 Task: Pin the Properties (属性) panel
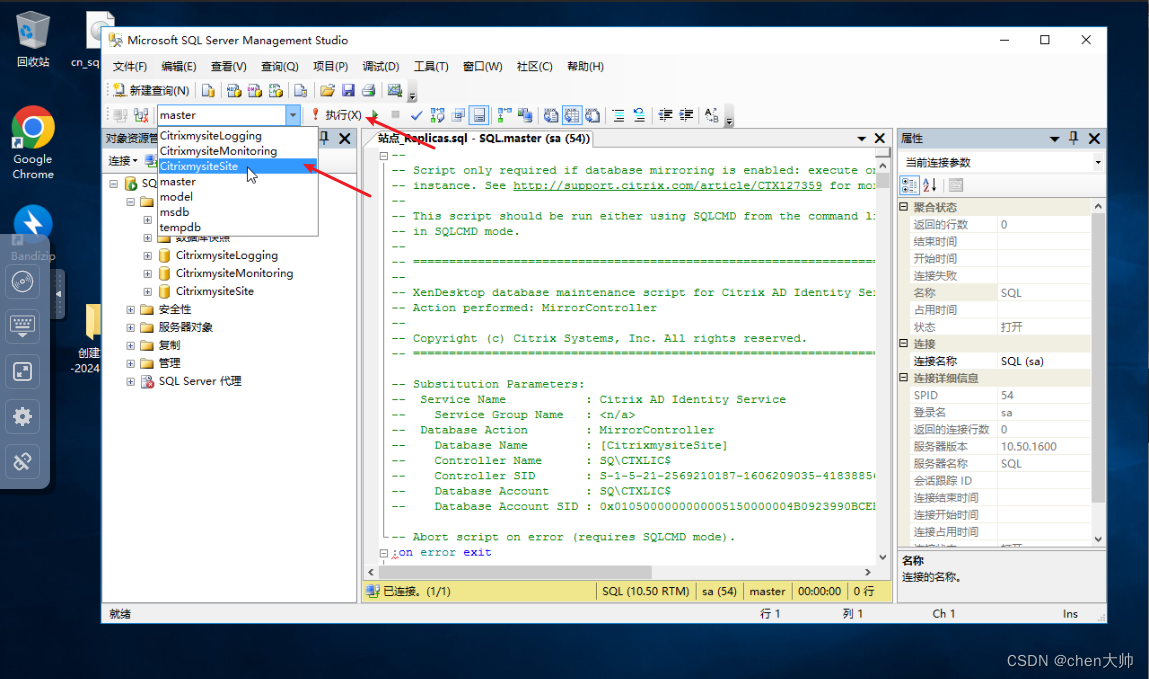click(1074, 138)
